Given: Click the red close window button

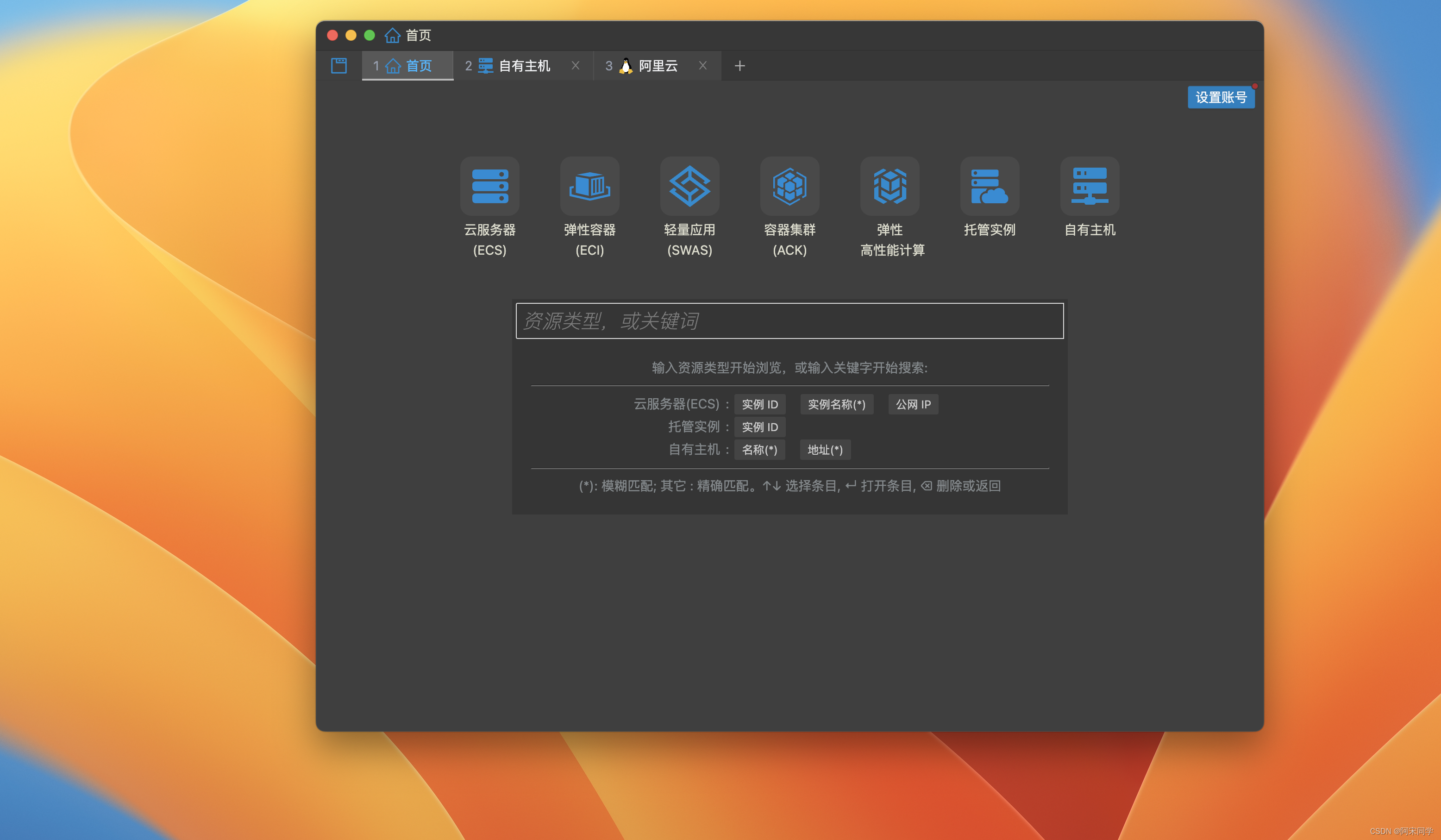Looking at the screenshot, I should tap(332, 36).
